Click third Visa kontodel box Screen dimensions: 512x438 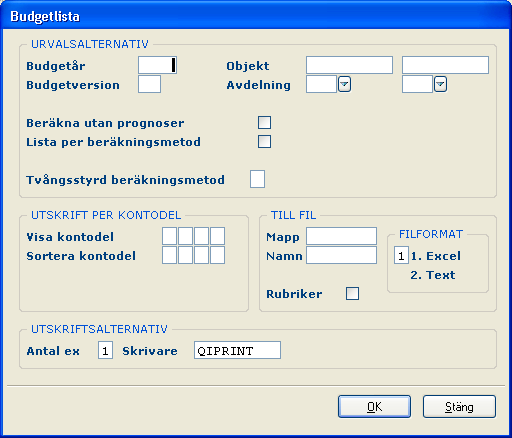coord(201,236)
